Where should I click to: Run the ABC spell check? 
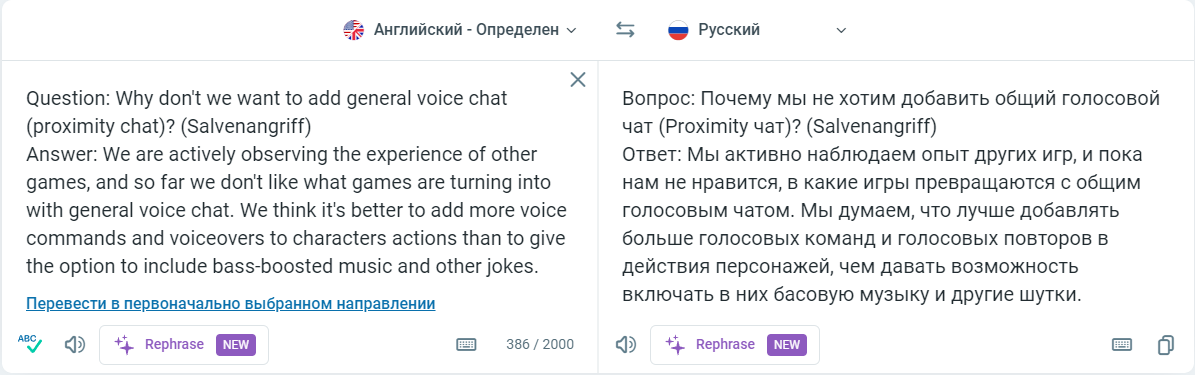[30, 344]
